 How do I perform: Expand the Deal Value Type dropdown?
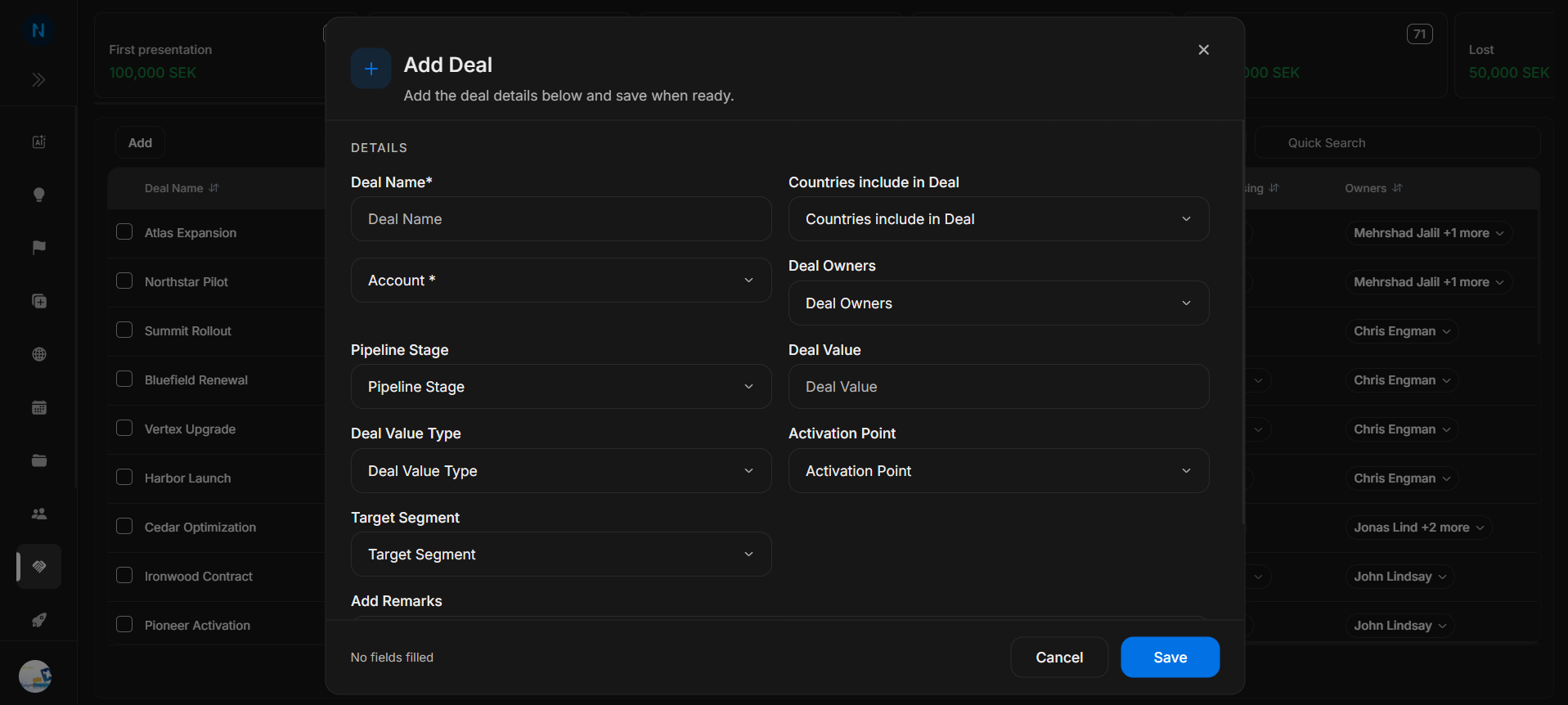561,471
